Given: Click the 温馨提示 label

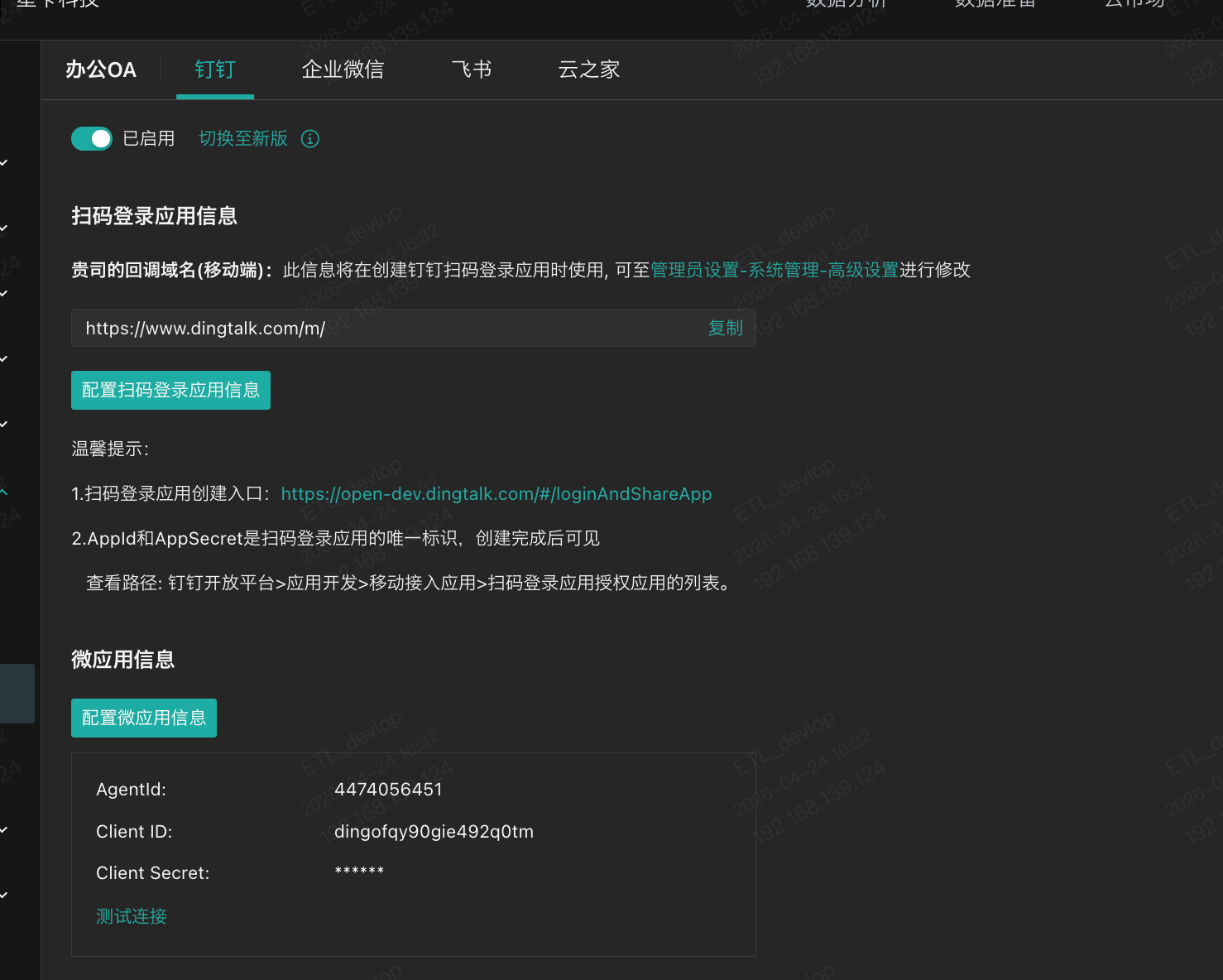Looking at the screenshot, I should (x=110, y=449).
